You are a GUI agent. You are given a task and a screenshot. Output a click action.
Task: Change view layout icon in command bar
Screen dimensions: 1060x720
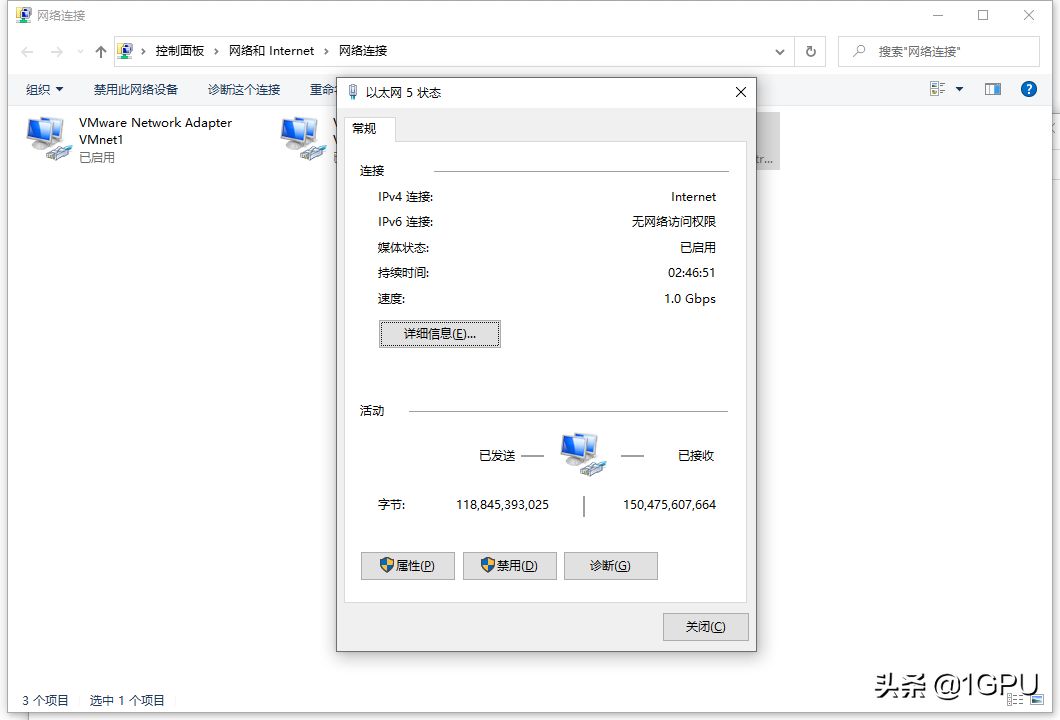click(x=937, y=89)
